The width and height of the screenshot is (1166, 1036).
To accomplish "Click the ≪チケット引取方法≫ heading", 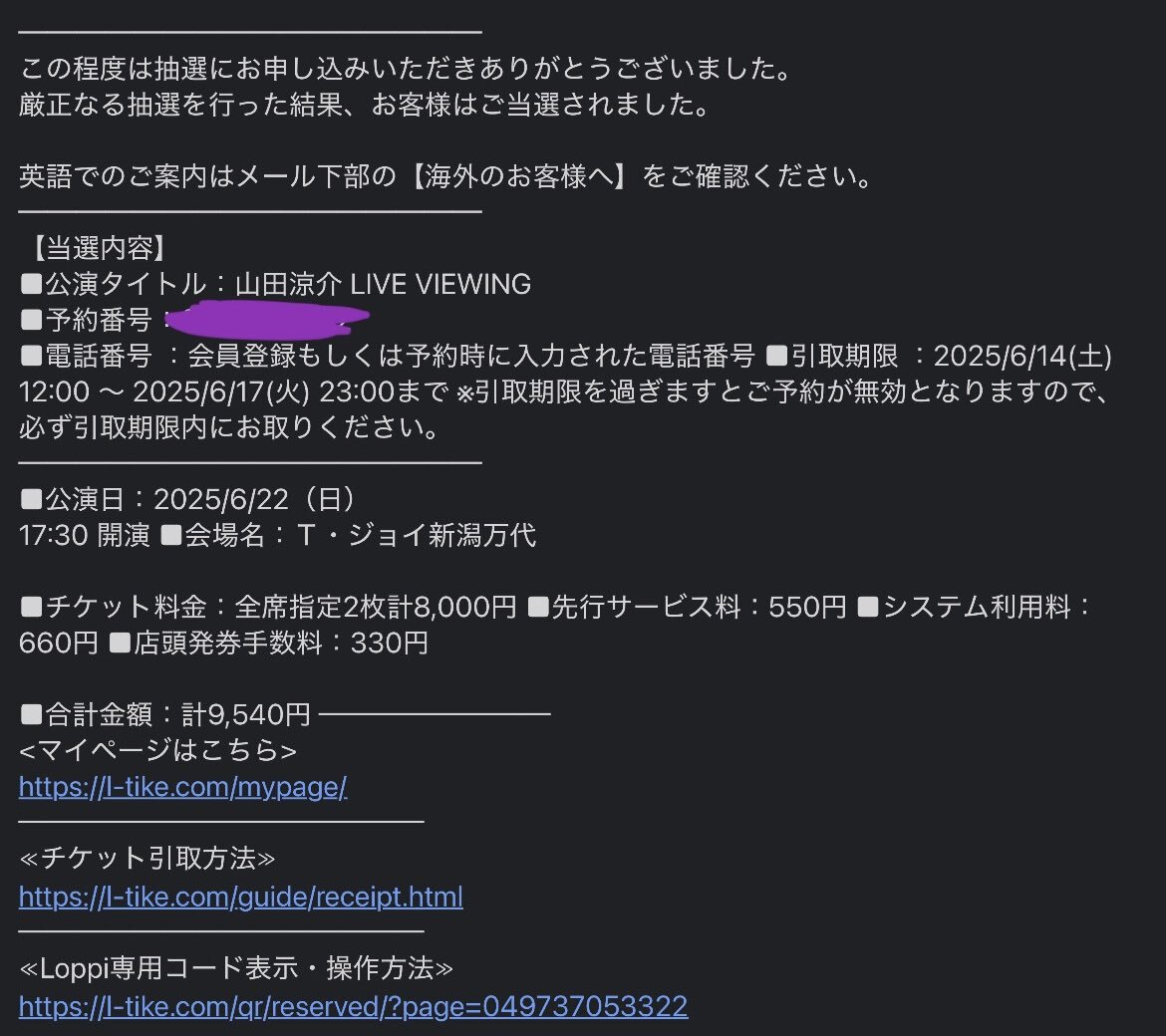I will (147, 858).
